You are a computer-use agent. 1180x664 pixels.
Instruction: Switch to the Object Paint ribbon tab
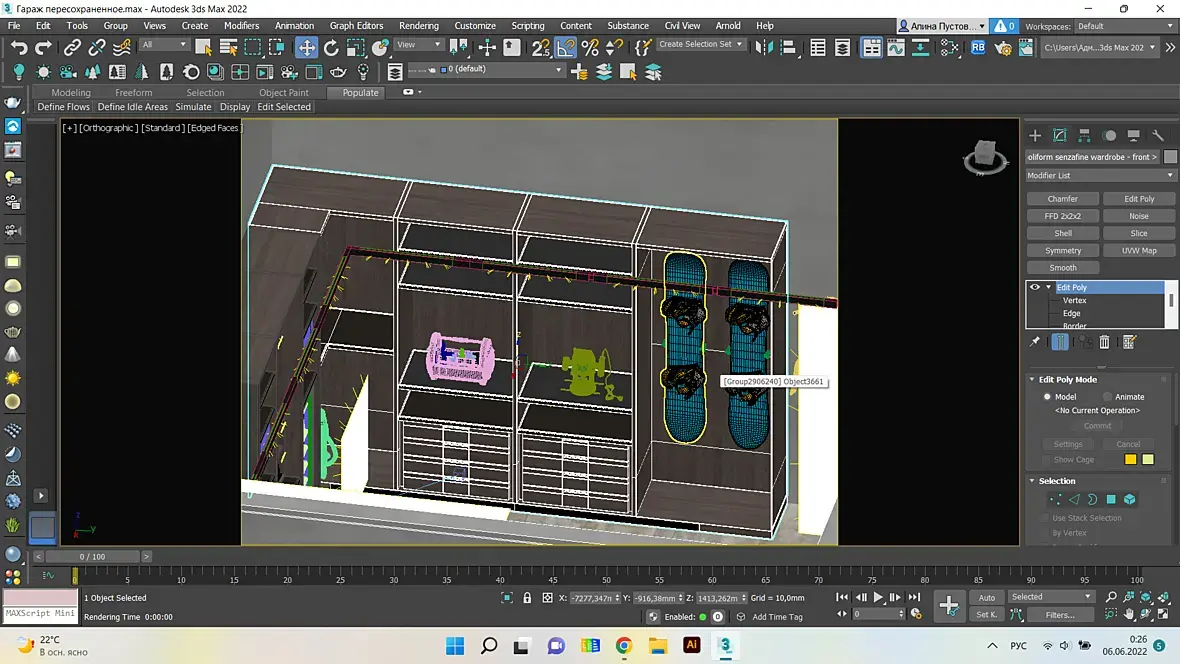click(284, 92)
